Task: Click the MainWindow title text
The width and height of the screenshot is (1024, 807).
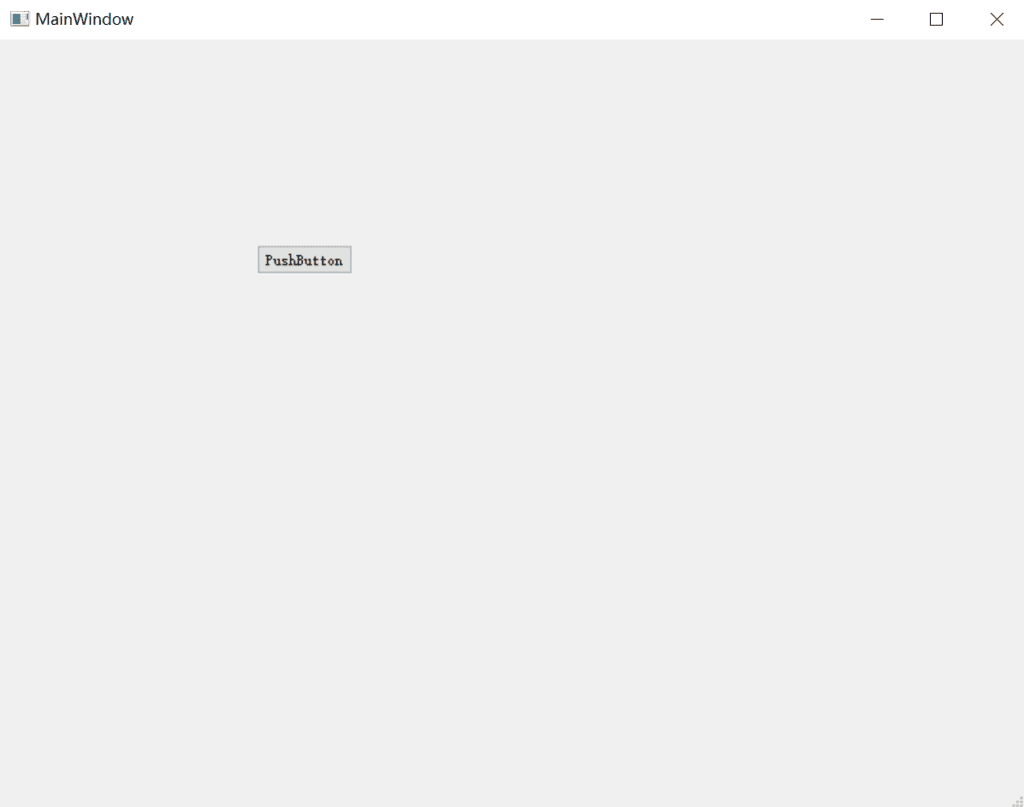Action: [84, 19]
